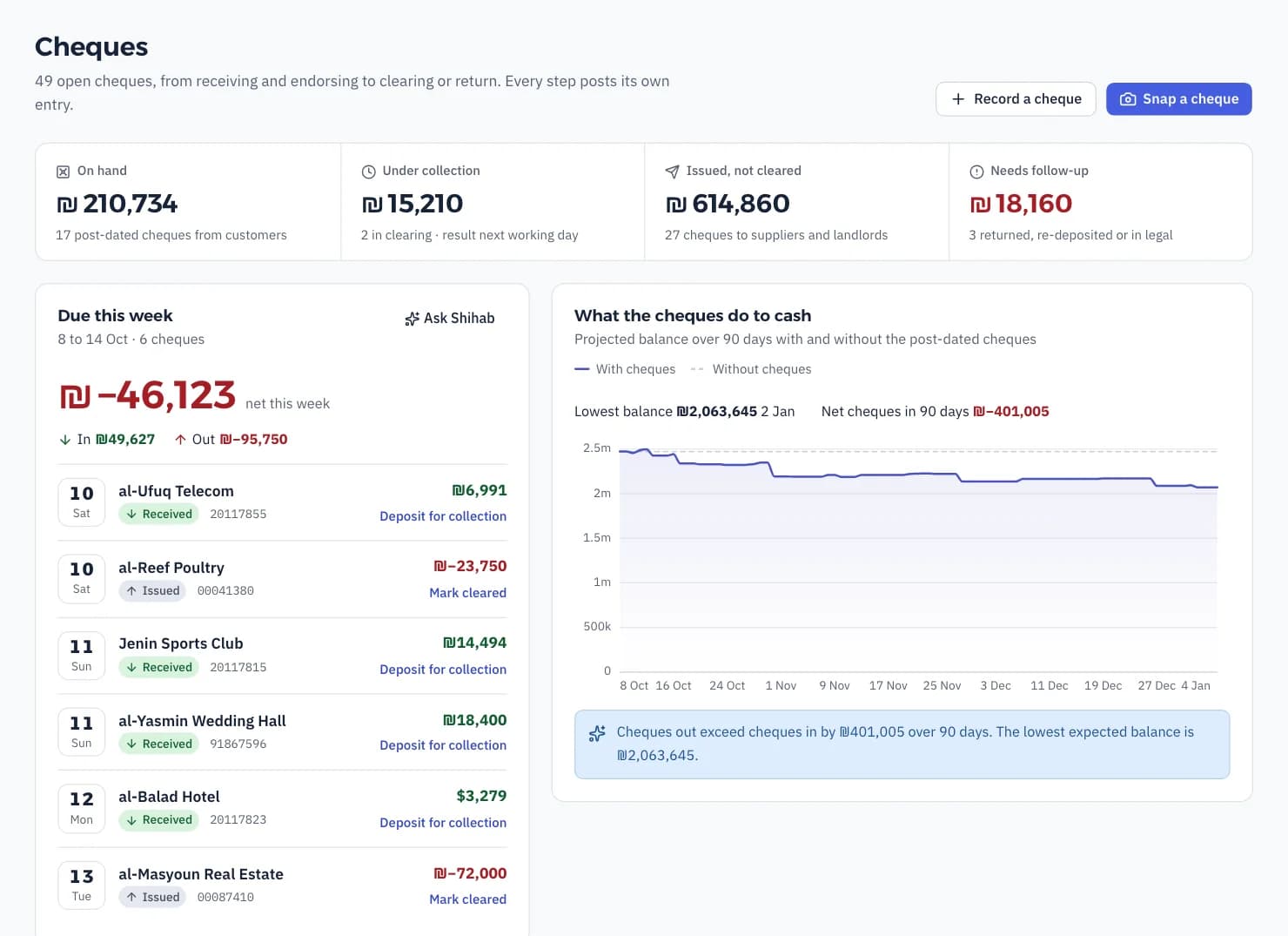Click the Received badge for al-Balad Hotel
The image size is (1288, 936).
[x=158, y=819]
